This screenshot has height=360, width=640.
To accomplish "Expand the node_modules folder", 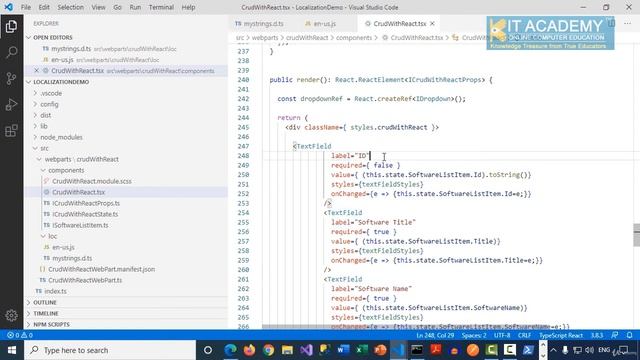I will pyautogui.click(x=61, y=137).
